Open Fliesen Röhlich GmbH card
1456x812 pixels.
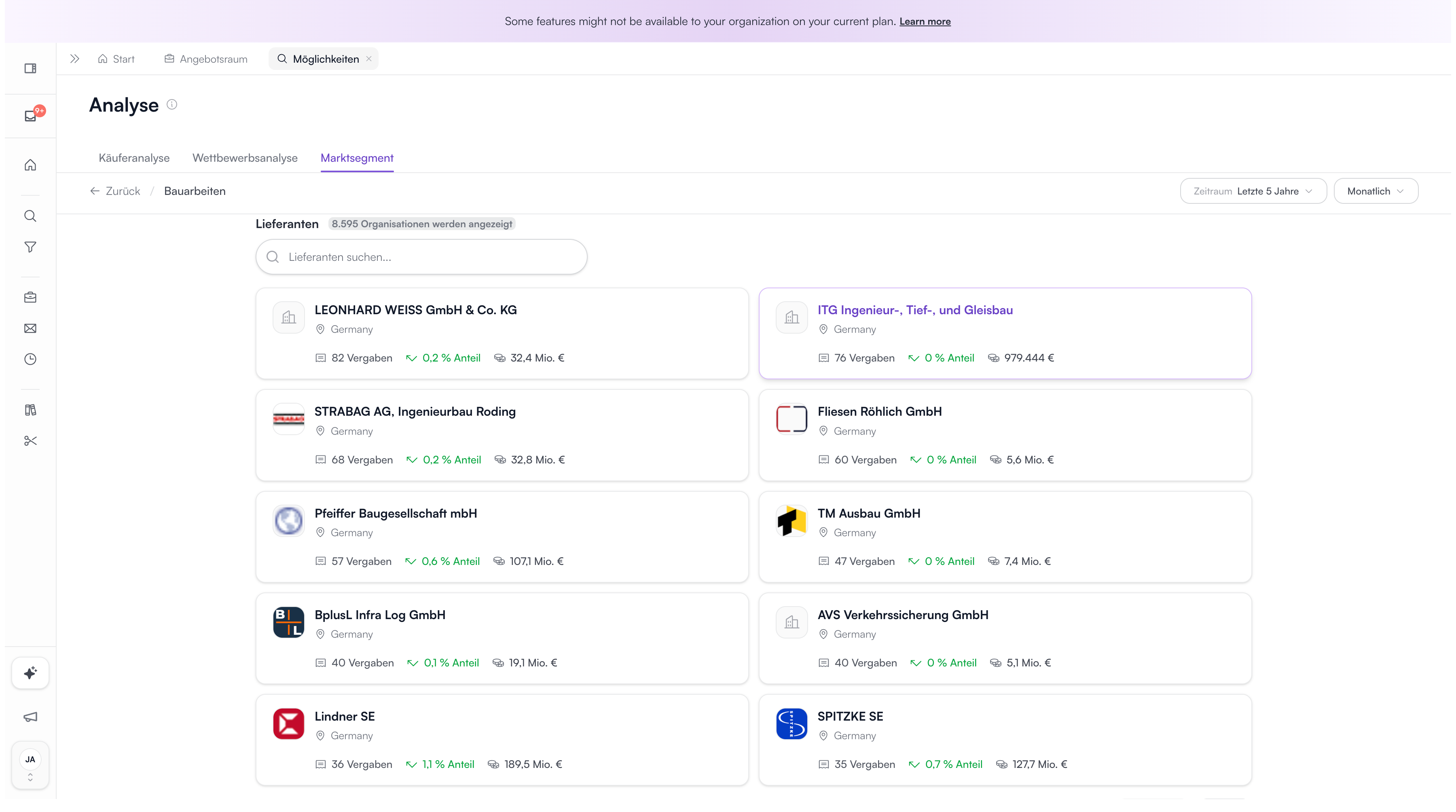[1005, 435]
